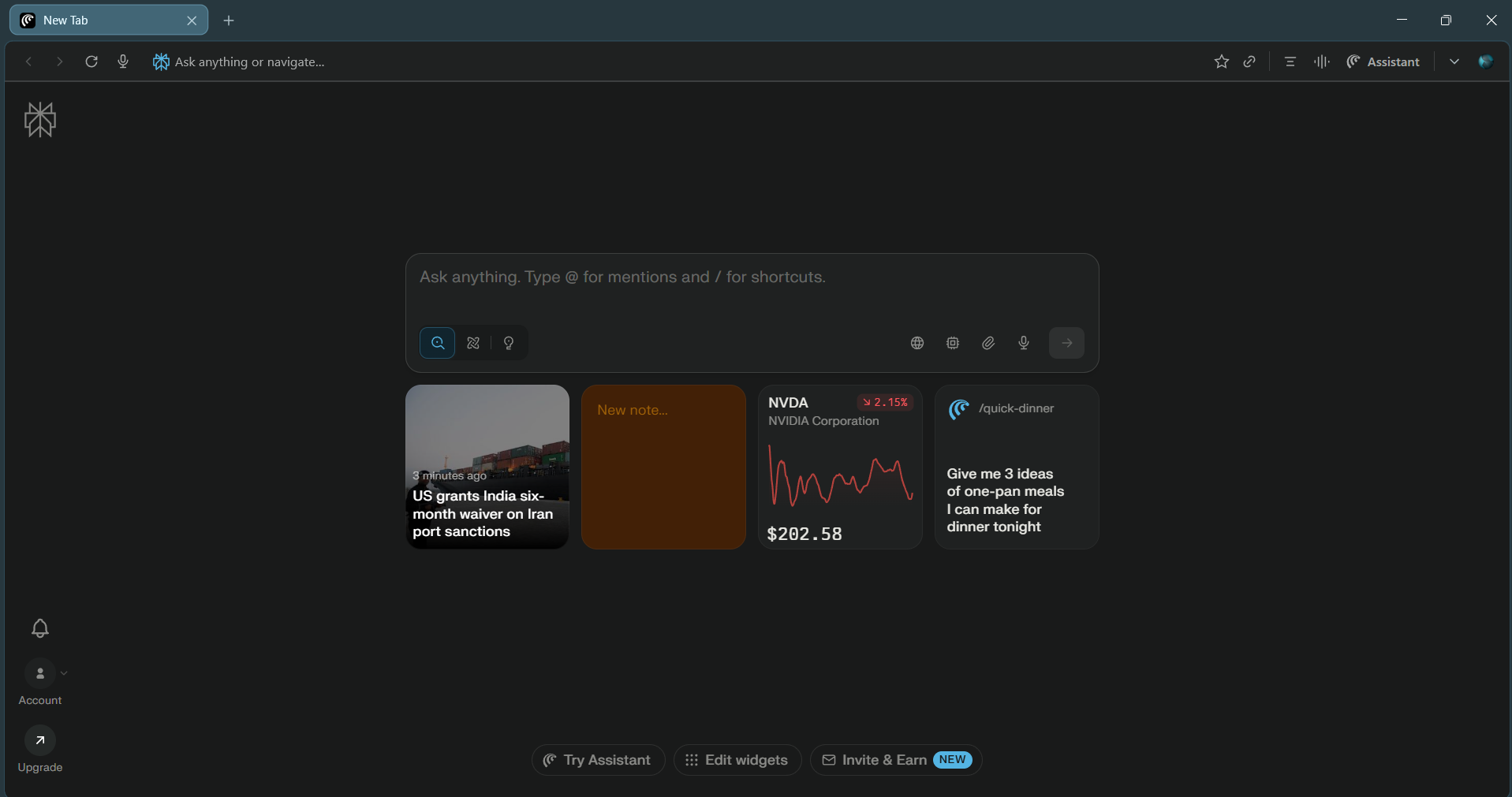Expand the account options chevron above Account
The height and width of the screenshot is (797, 1512).
point(63,673)
